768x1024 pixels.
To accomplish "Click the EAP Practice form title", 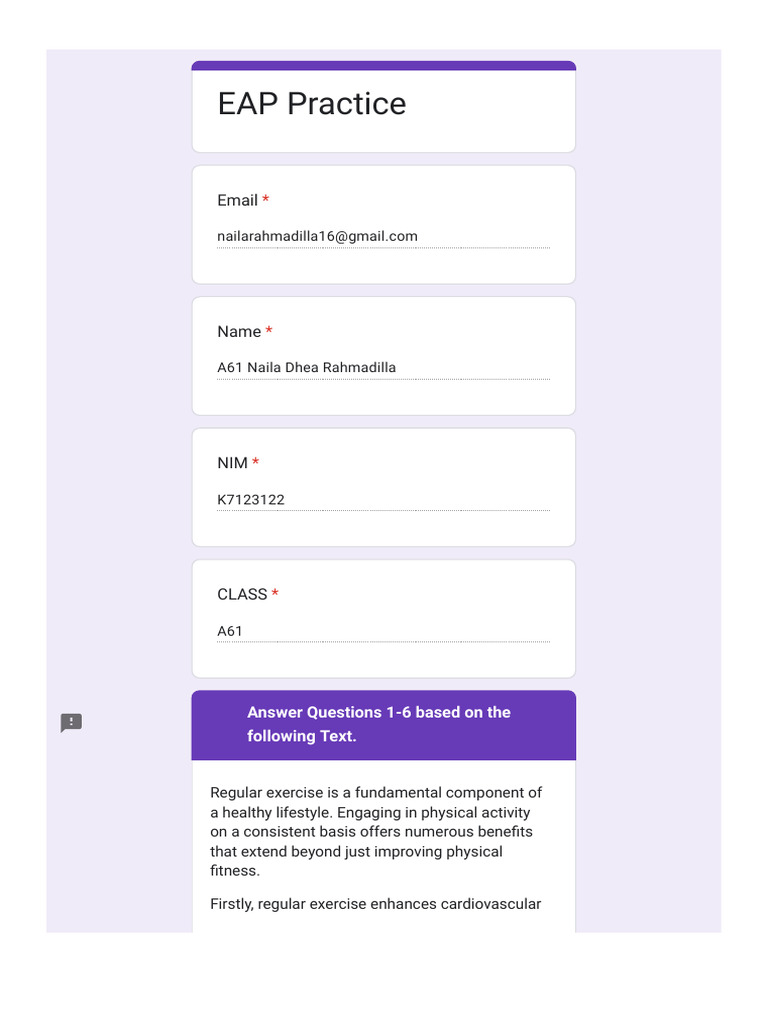I will (x=312, y=104).
